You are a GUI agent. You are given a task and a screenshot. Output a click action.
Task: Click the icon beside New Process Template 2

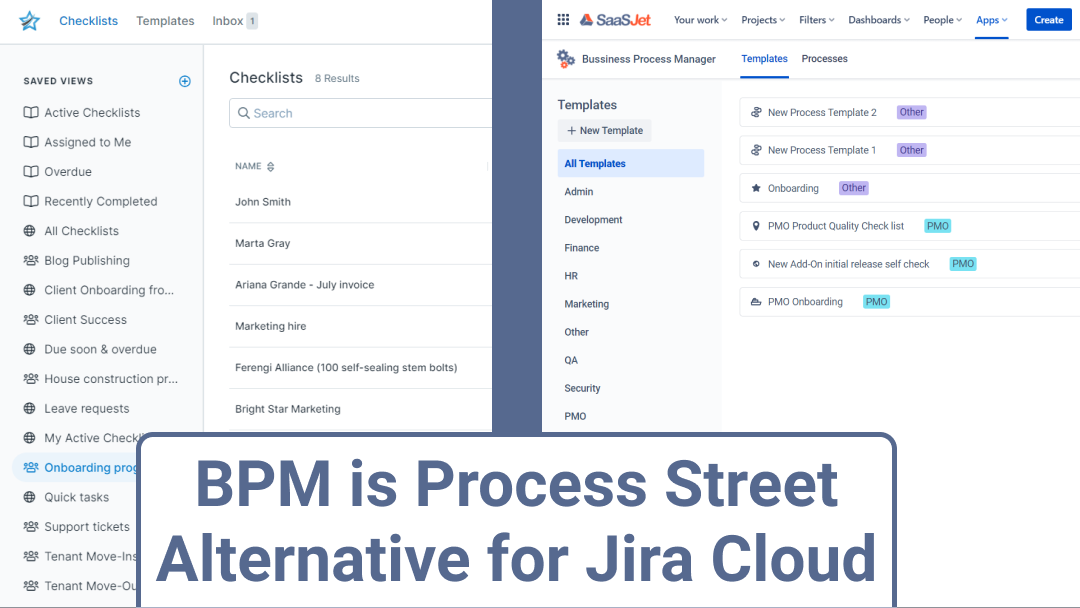pos(756,112)
